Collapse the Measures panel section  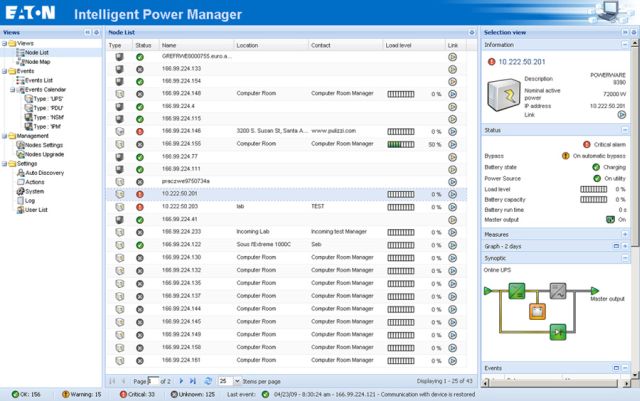click(624, 234)
